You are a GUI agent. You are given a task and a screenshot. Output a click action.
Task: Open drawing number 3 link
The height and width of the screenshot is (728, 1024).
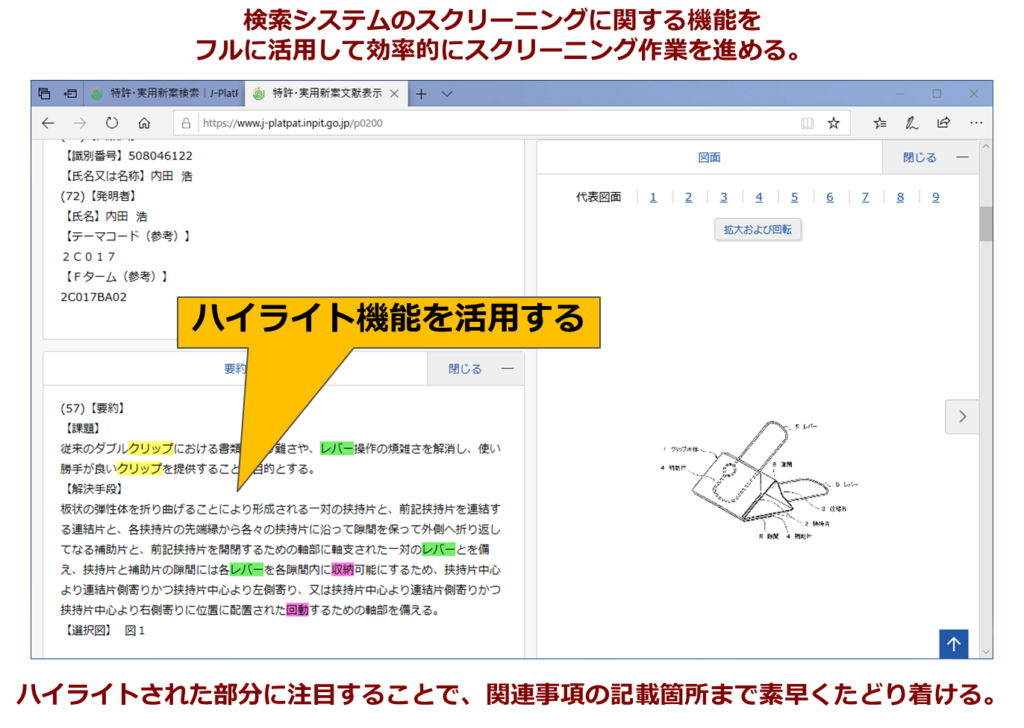point(723,197)
